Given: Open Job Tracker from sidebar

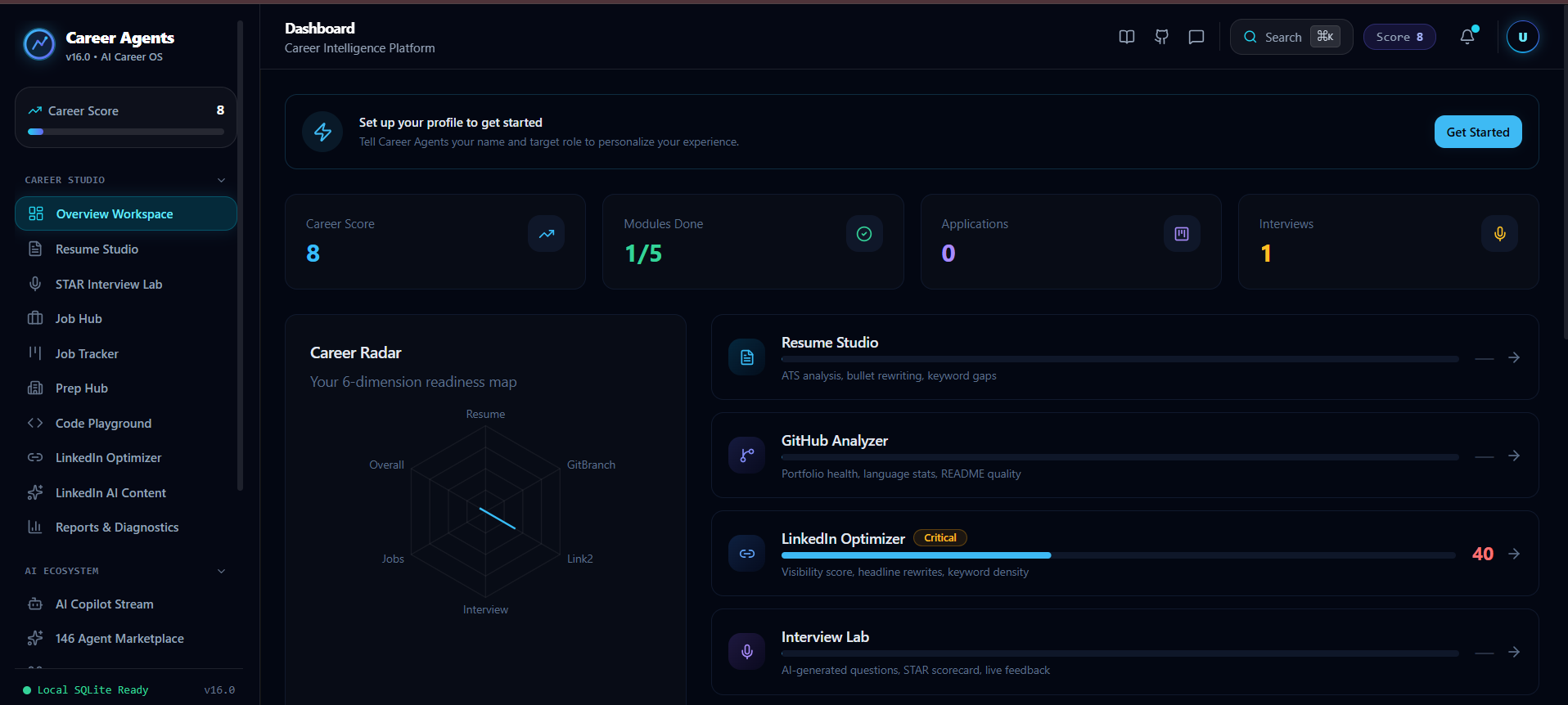Looking at the screenshot, I should pyautogui.click(x=126, y=353).
